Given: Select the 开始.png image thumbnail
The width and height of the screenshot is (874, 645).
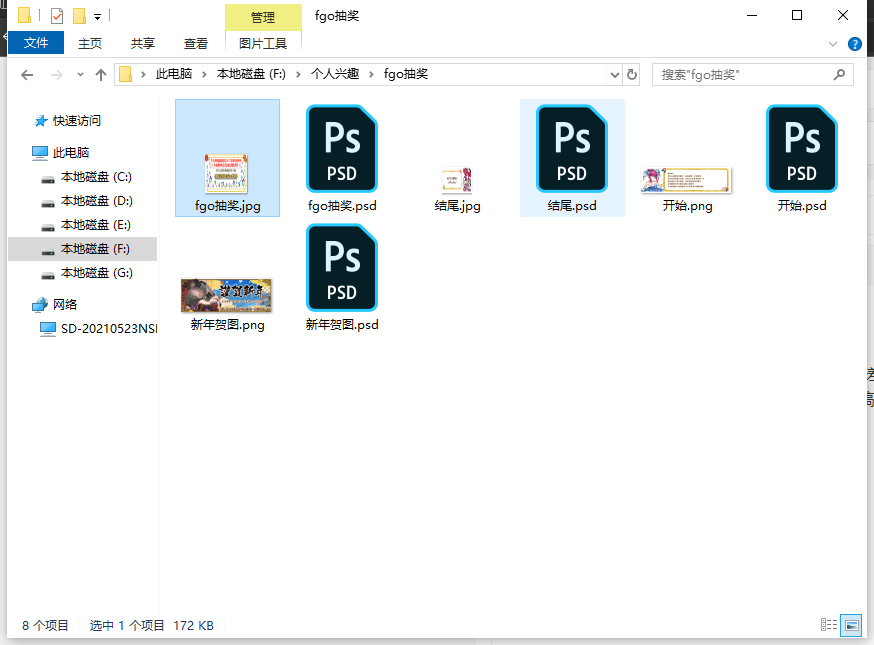Looking at the screenshot, I should click(x=686, y=180).
